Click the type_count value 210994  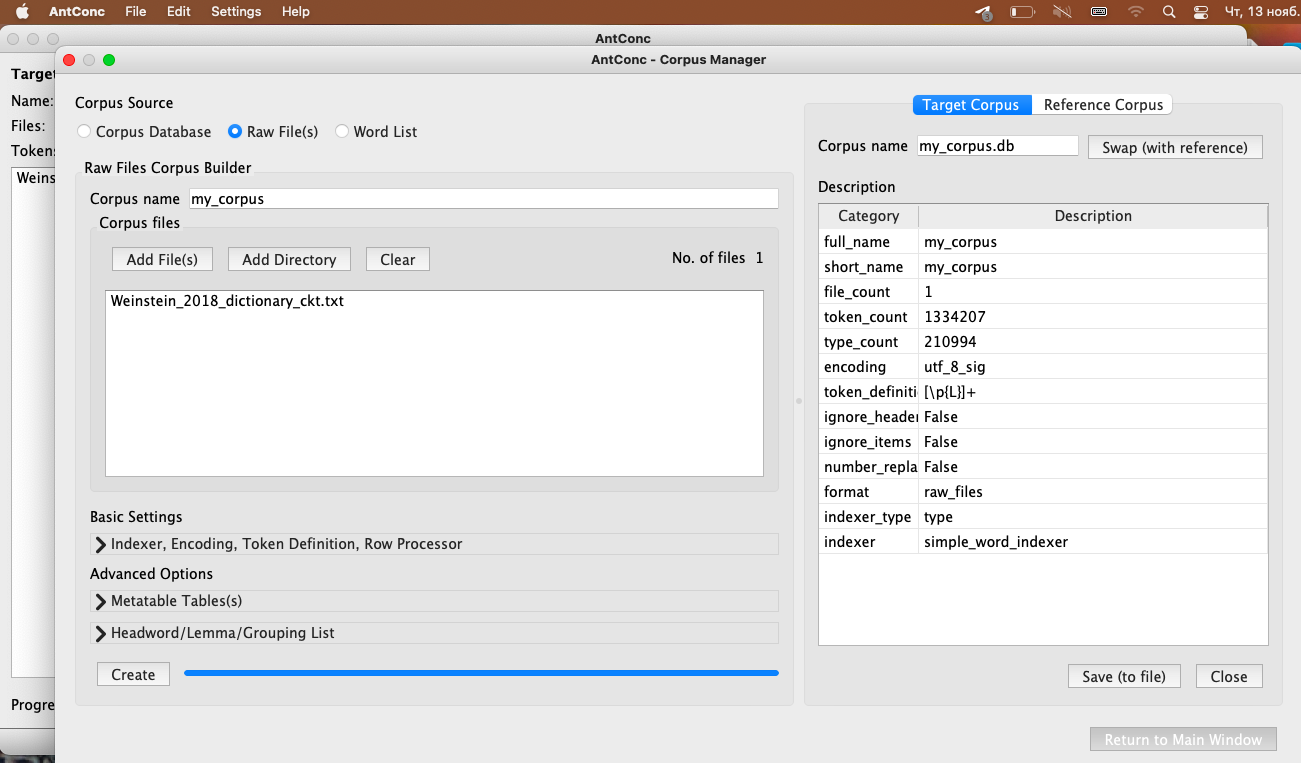950,342
